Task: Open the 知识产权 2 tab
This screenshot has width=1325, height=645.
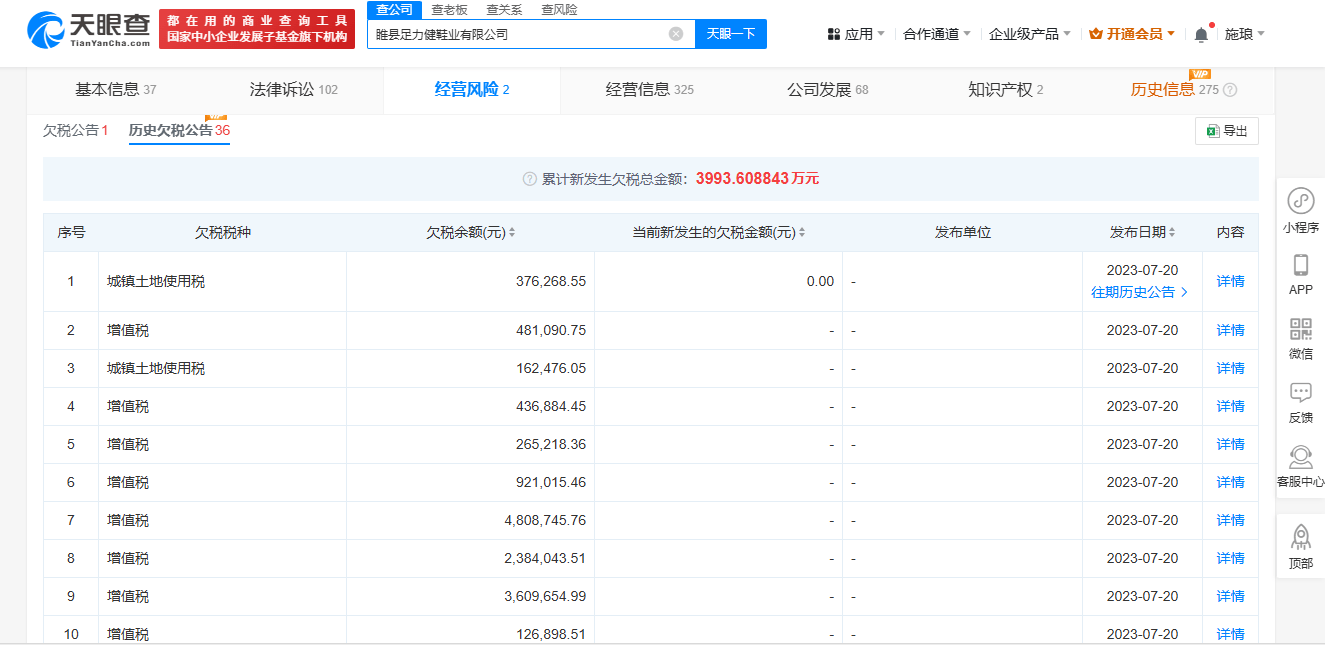Action: coord(1006,90)
